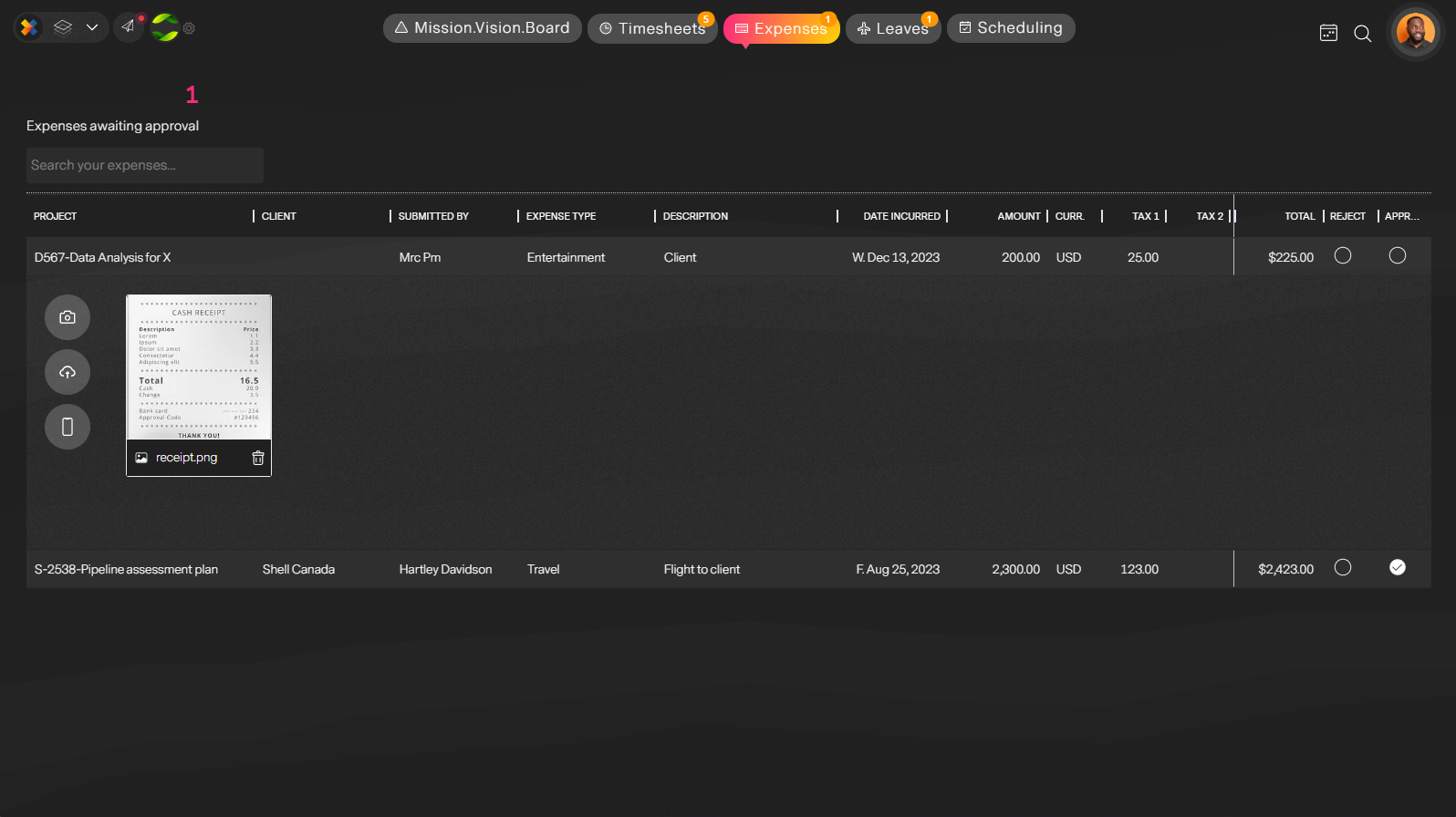1456x817 pixels.
Task: Select Approve for D567-Data Analysis expense
Action: pyautogui.click(x=1397, y=255)
